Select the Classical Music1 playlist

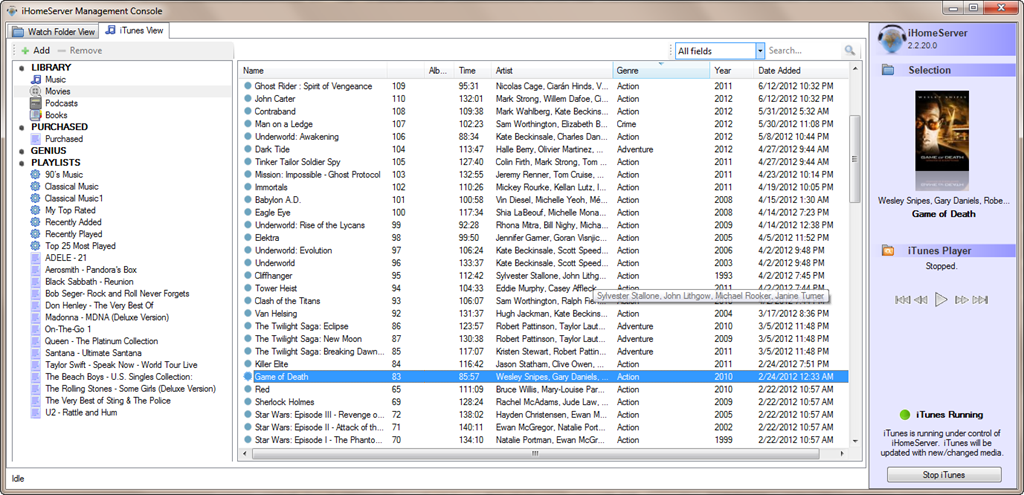(74, 198)
